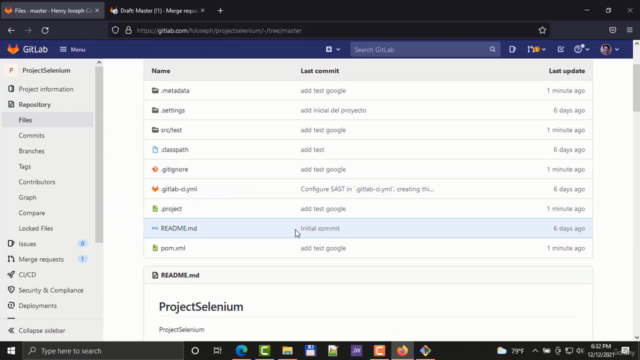
Task: Bookmark this page with the star
Action: click(542, 30)
